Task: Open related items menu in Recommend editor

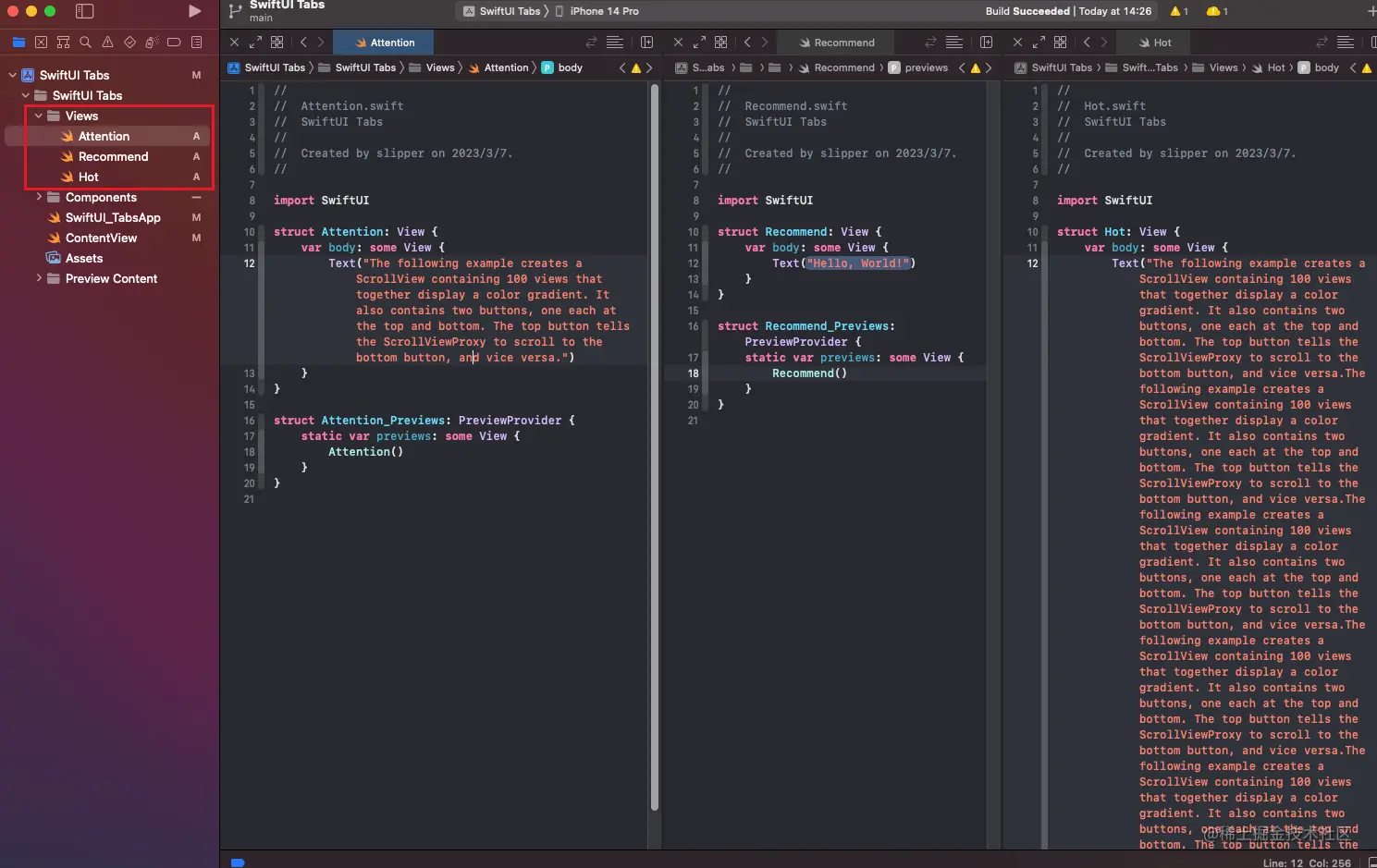Action: [x=720, y=43]
